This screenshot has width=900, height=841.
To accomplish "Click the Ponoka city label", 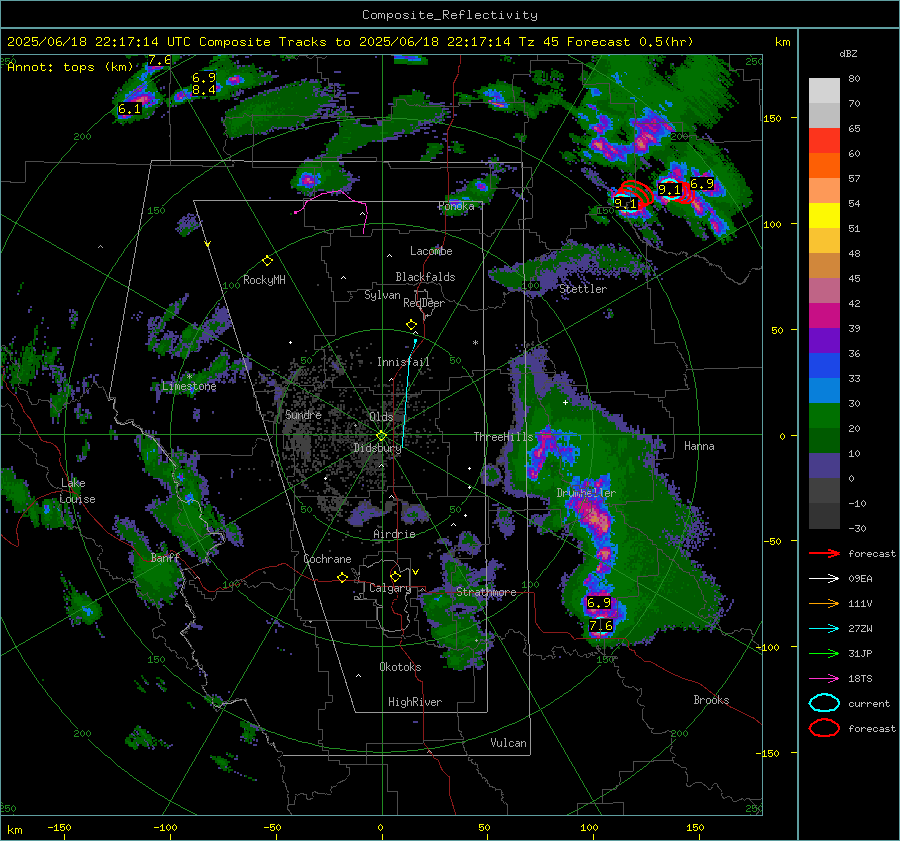I will 456,207.
